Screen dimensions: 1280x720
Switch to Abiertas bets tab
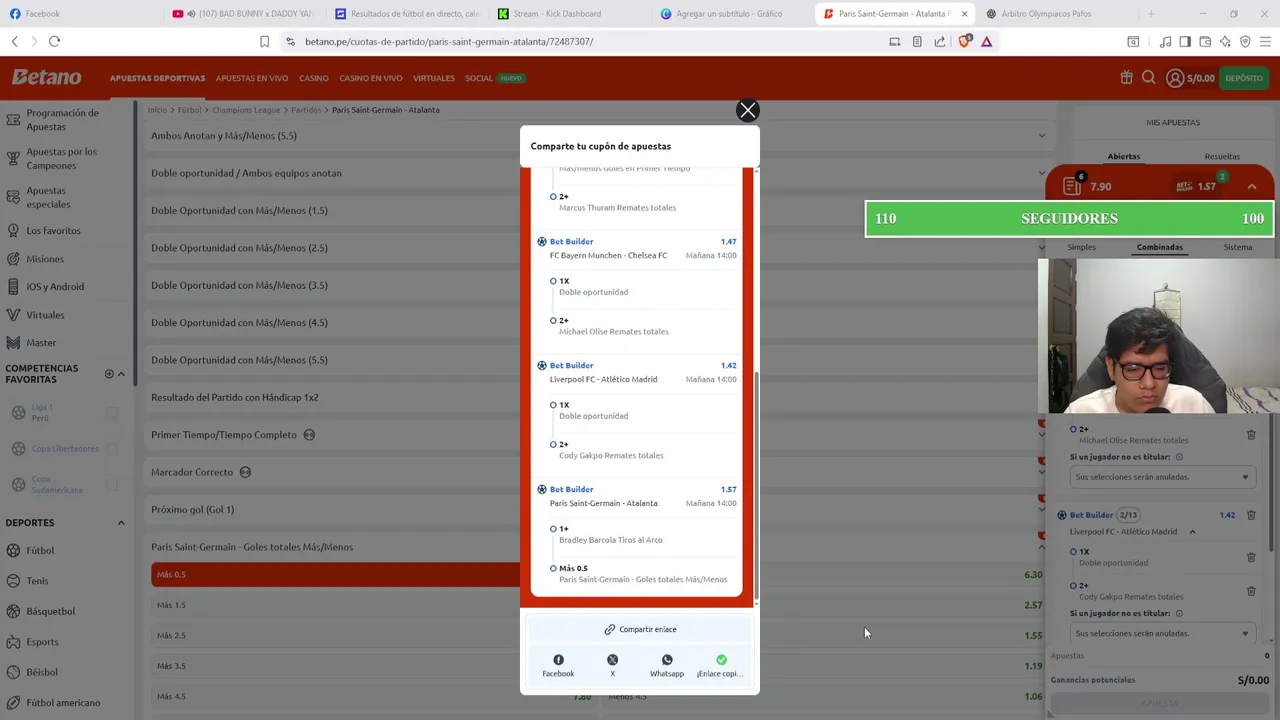1123,156
